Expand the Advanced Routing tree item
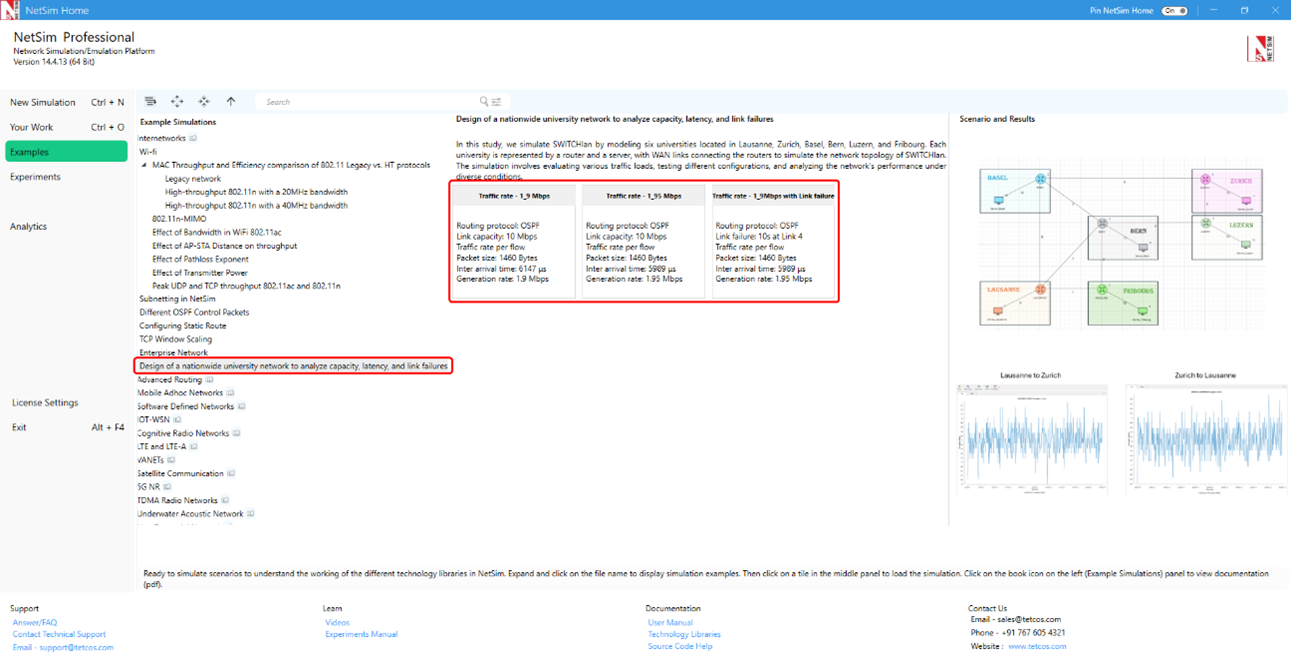This screenshot has height=657, width=1291. pos(170,380)
